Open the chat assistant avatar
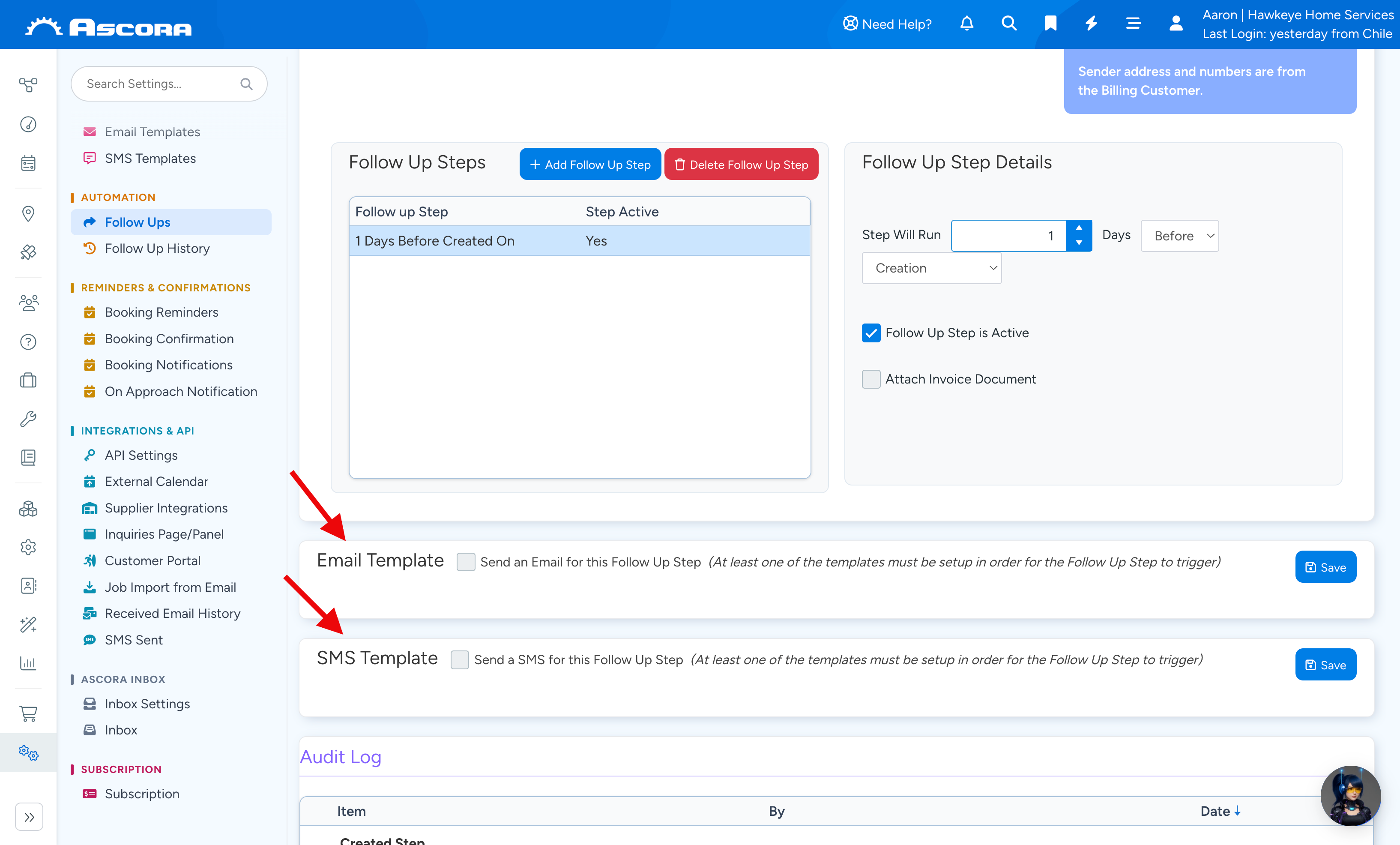The width and height of the screenshot is (1400, 845). point(1351,796)
